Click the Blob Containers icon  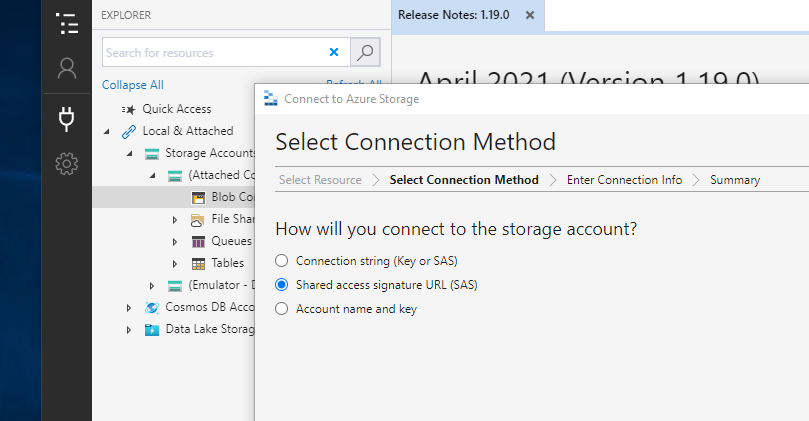tap(198, 198)
